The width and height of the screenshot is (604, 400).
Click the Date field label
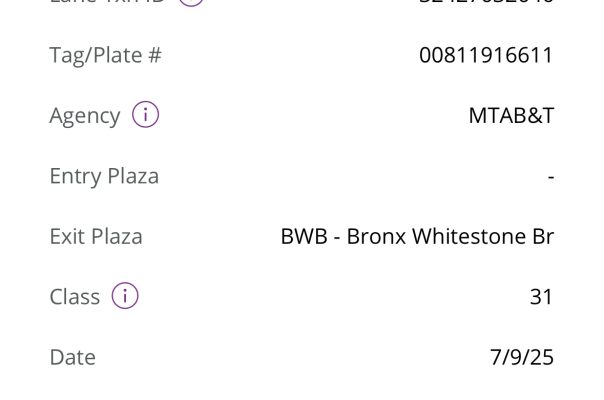(x=72, y=357)
